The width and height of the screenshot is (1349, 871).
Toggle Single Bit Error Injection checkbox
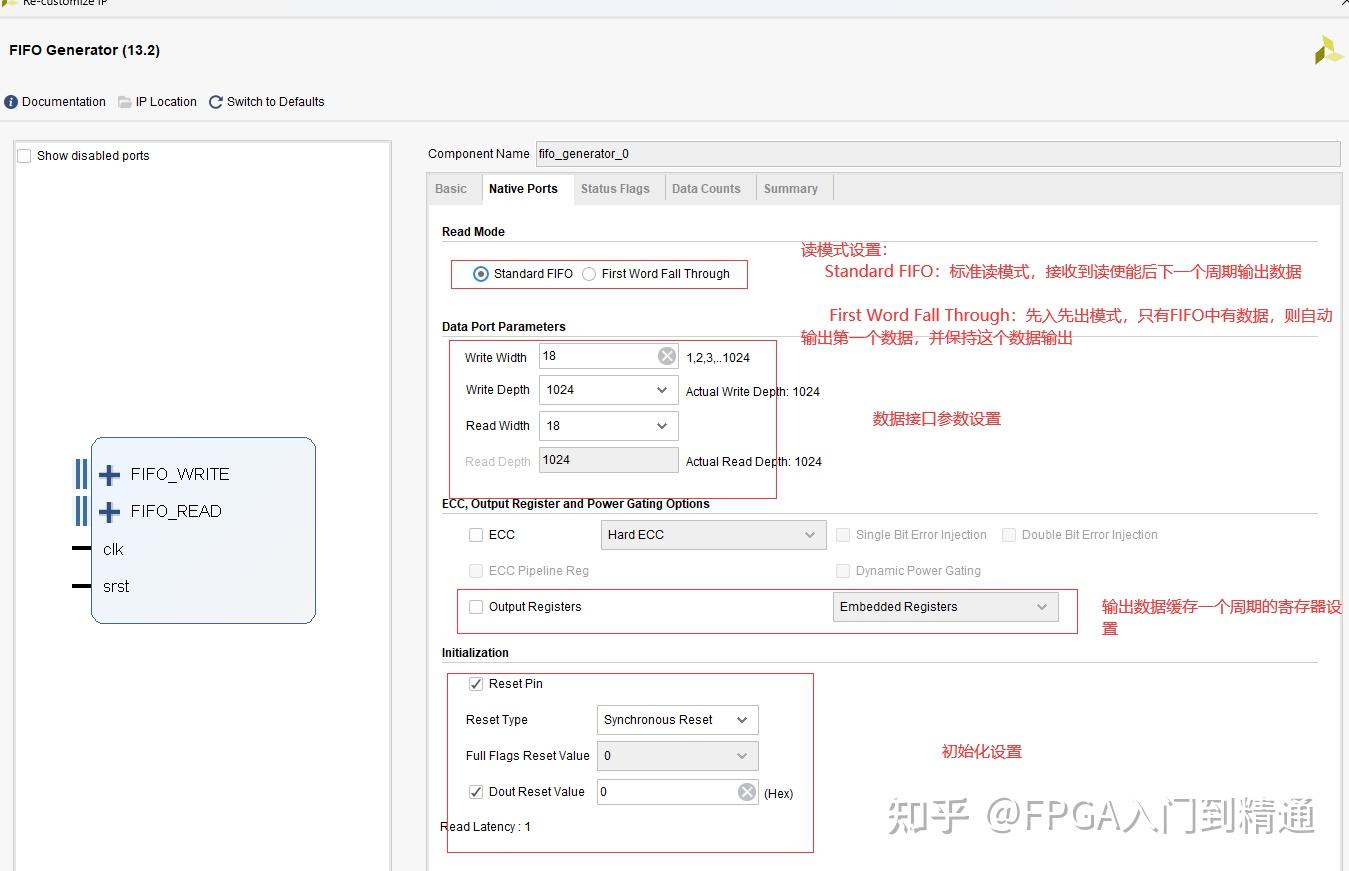pyautogui.click(x=843, y=535)
